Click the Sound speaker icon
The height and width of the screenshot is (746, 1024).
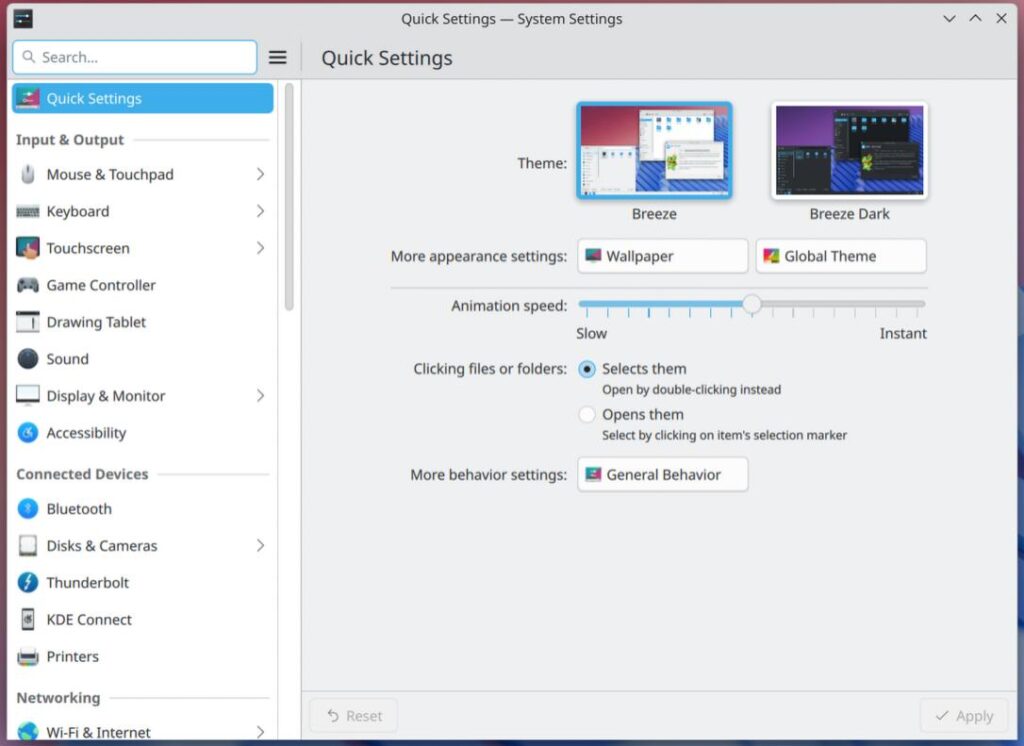pos(27,359)
